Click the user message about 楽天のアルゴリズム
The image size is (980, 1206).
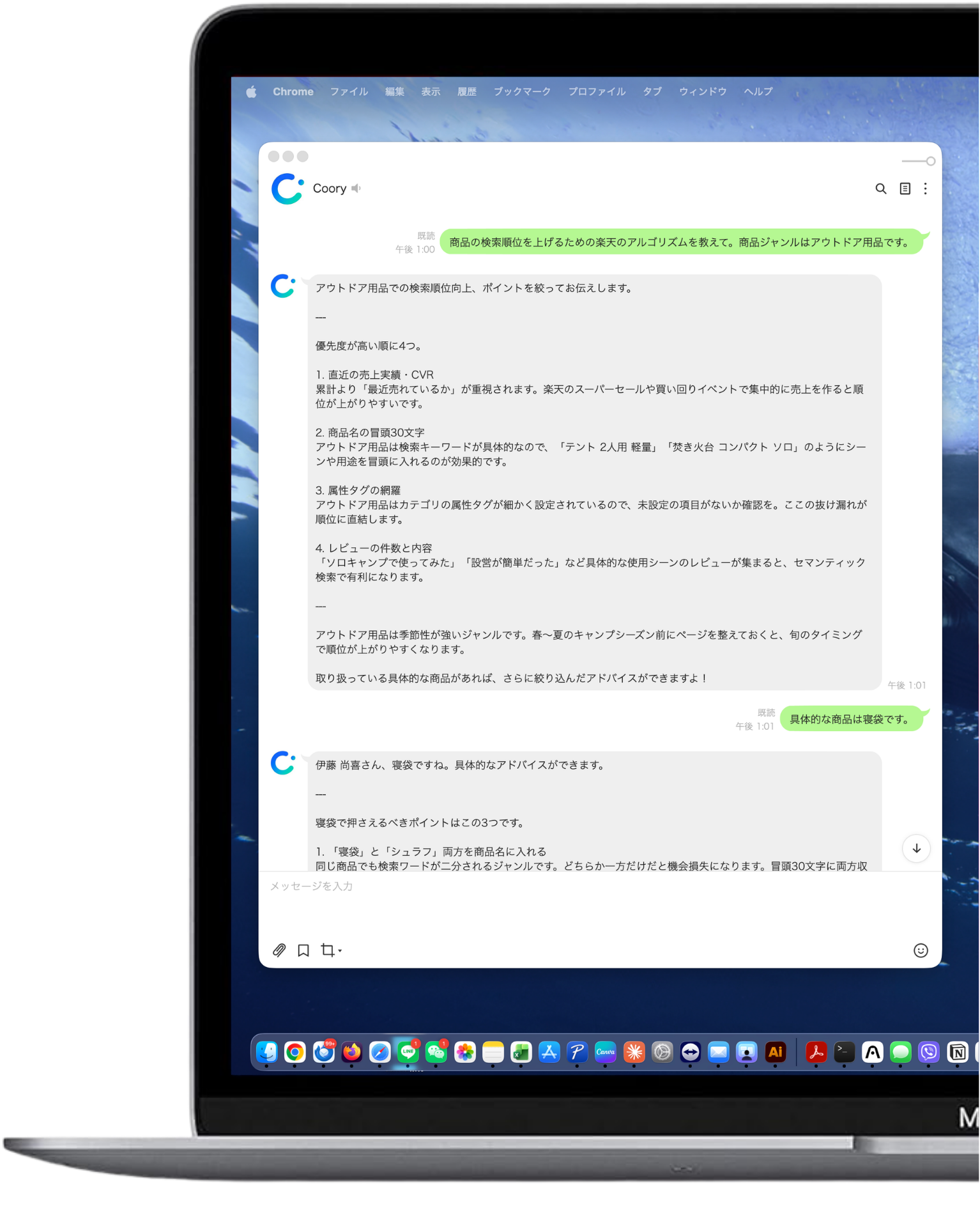click(681, 242)
